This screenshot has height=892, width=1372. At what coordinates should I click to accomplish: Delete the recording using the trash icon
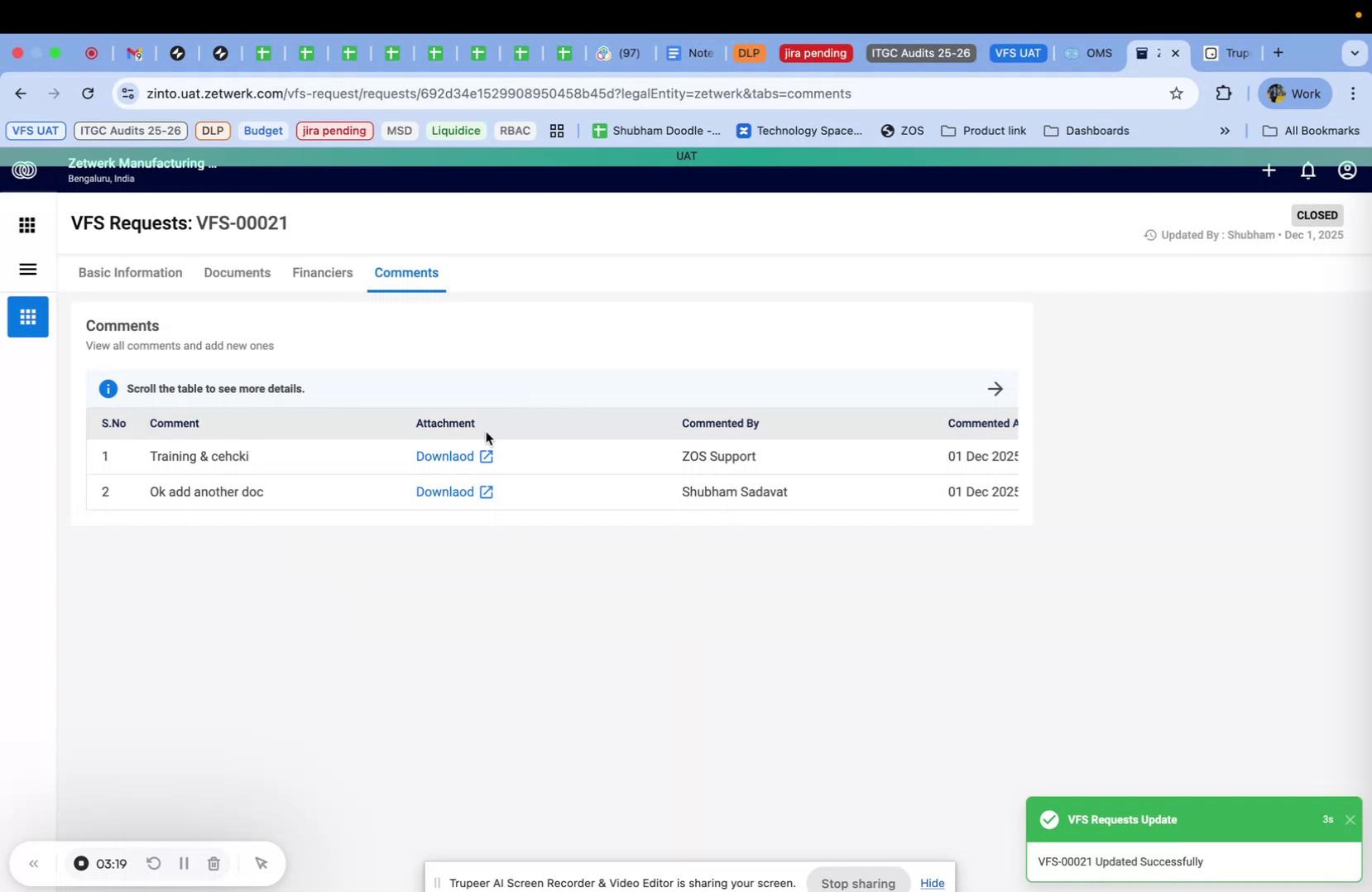[213, 863]
